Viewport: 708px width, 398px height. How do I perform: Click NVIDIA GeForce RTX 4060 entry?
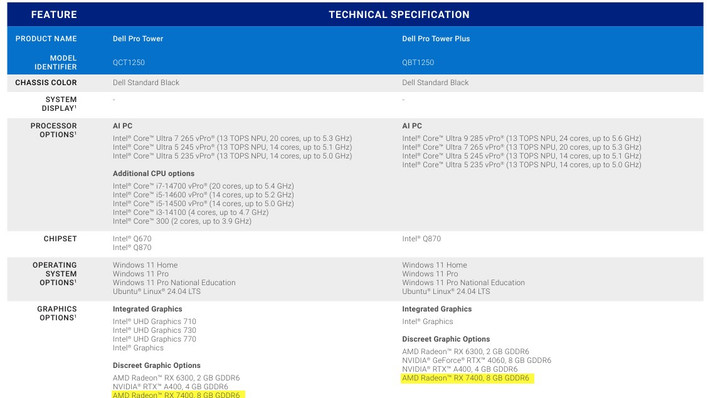[476, 361]
